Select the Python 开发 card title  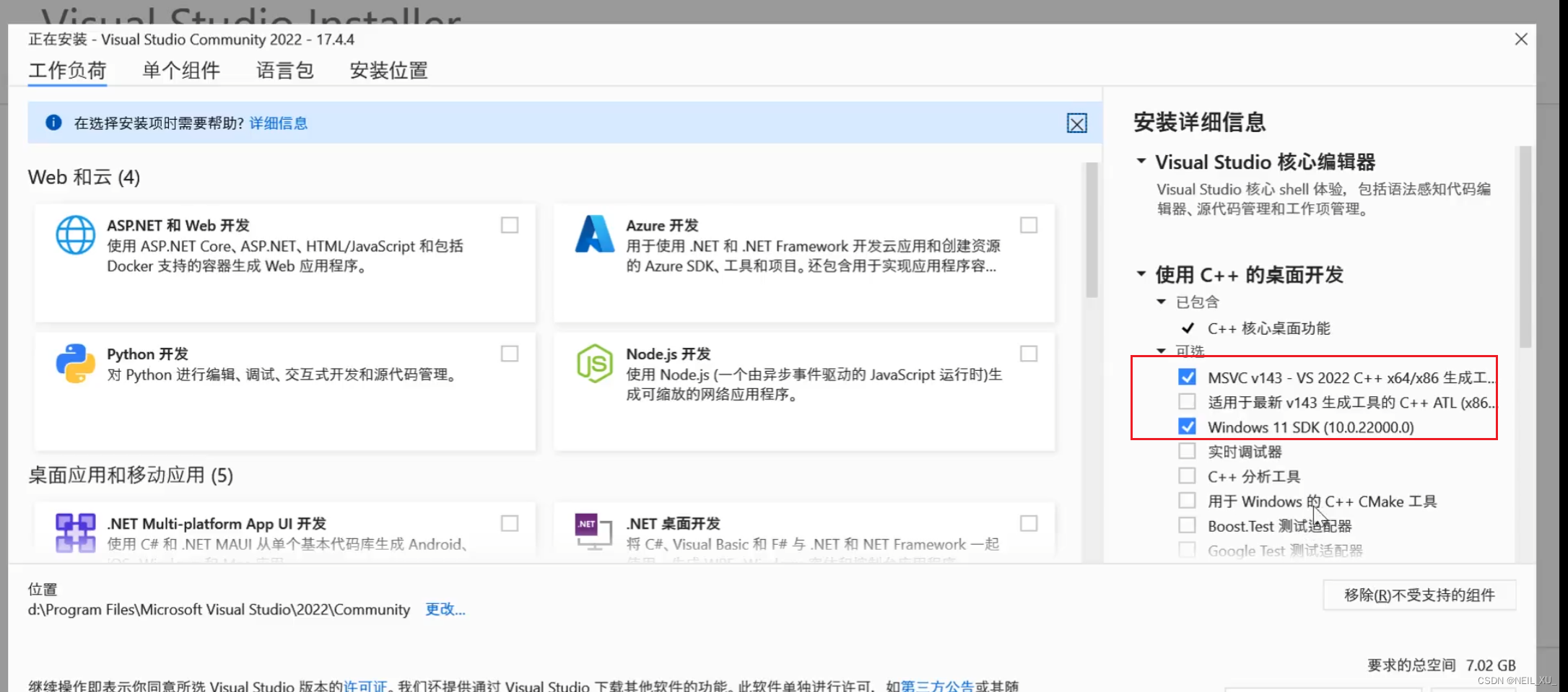point(148,354)
